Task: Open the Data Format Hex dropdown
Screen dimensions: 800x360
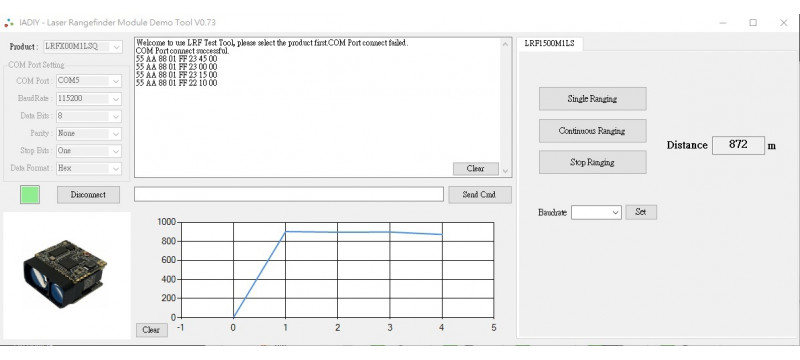Action: (x=89, y=168)
